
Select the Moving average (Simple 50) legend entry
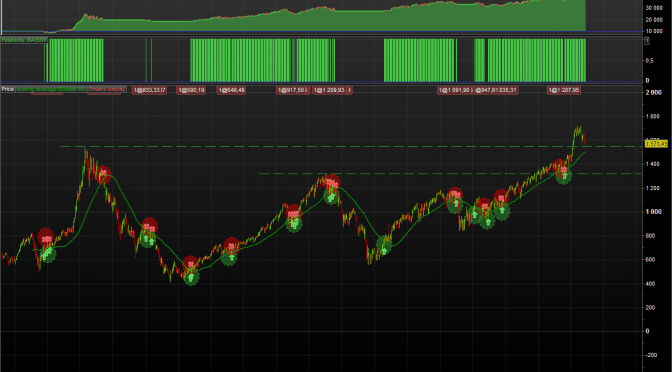click(51, 89)
